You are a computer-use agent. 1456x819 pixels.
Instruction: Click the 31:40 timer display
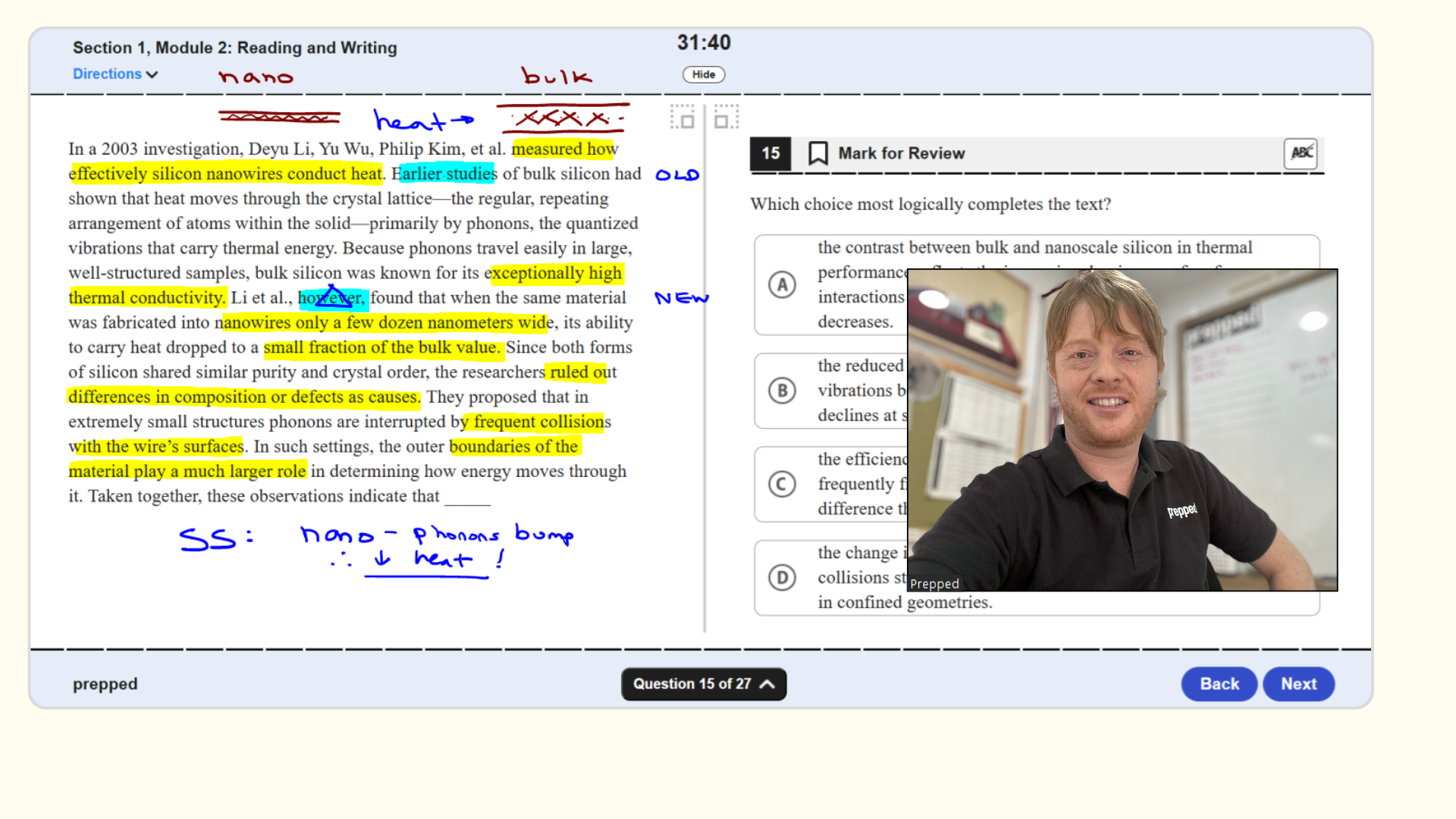[x=704, y=42]
